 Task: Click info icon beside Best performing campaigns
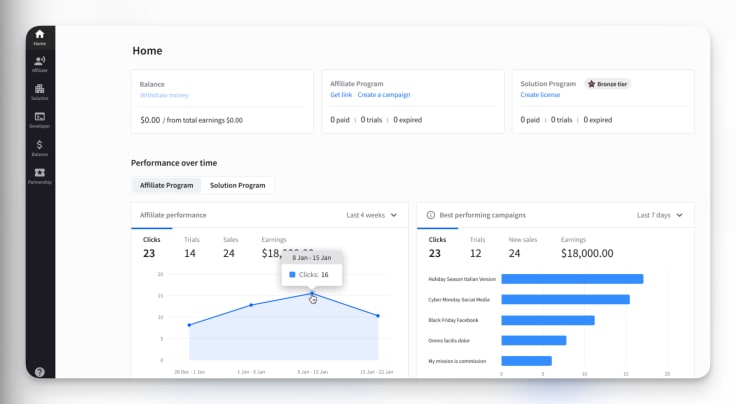430,215
